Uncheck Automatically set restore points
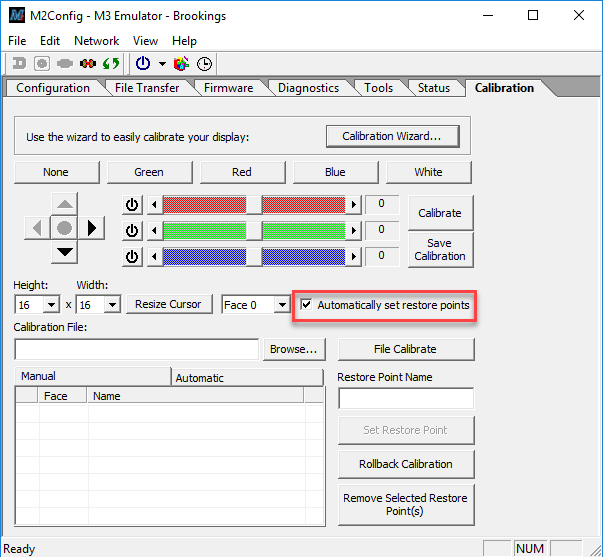Image resolution: width=603 pixels, height=557 pixels. 307,305
